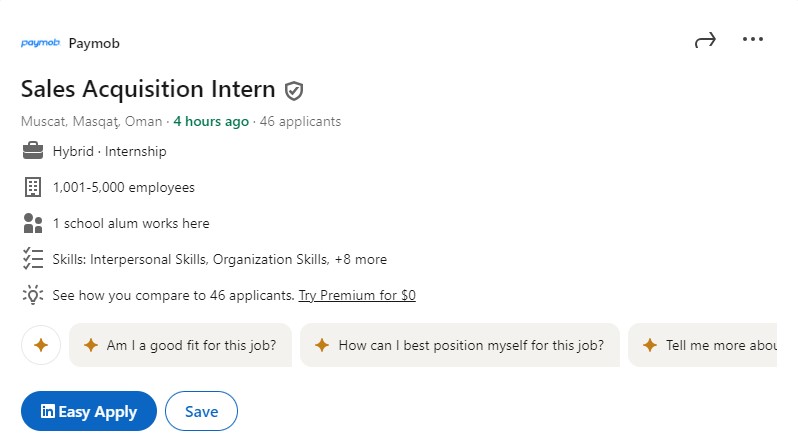The height and width of the screenshot is (439, 798).
Task: Click the checklist icon beside Skills
Action: pos(33,259)
